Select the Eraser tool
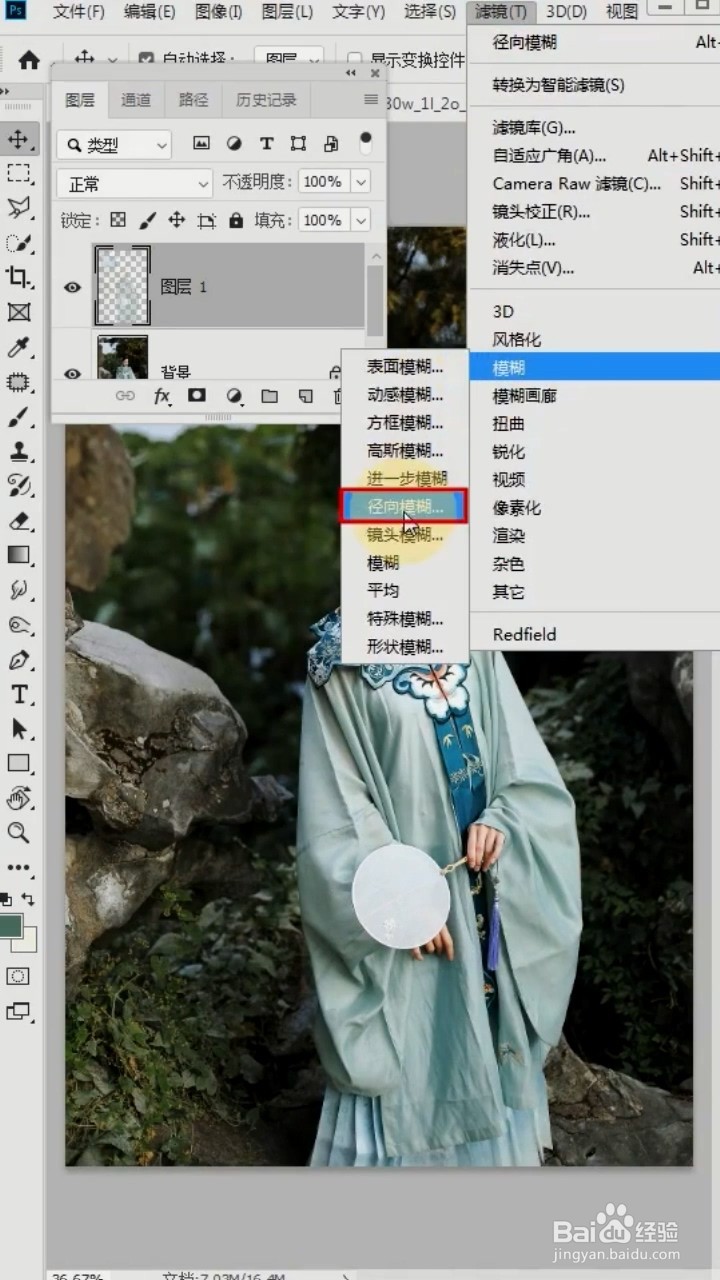Screen dimensions: 720x1280 (19, 520)
